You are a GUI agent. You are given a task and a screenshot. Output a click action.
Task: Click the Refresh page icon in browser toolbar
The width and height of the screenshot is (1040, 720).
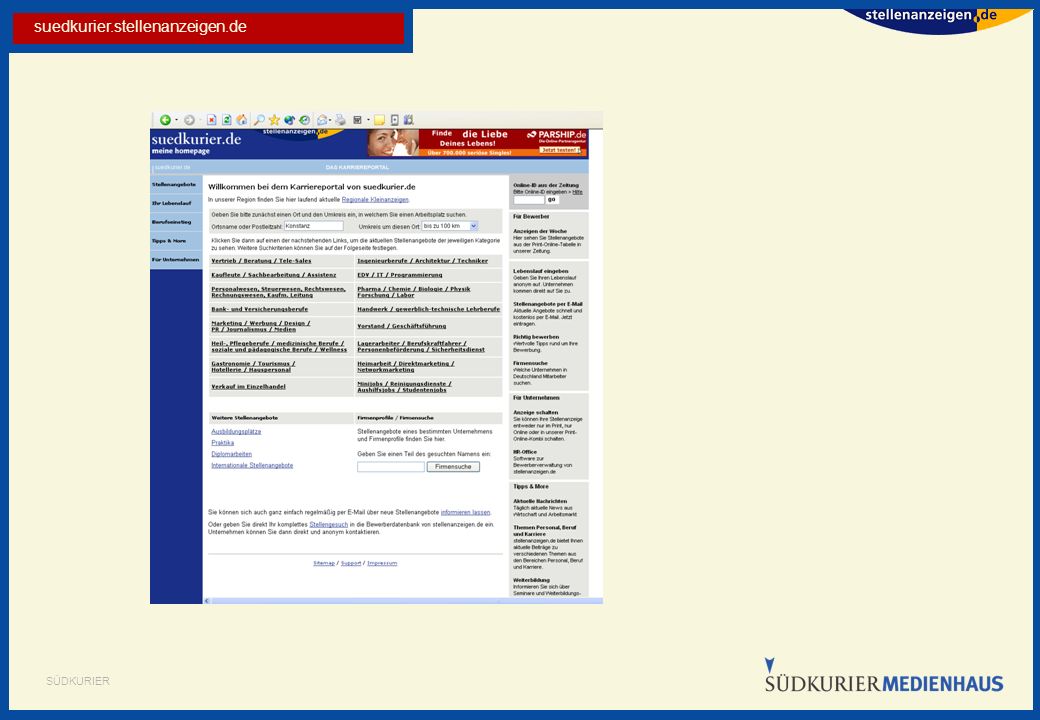226,120
